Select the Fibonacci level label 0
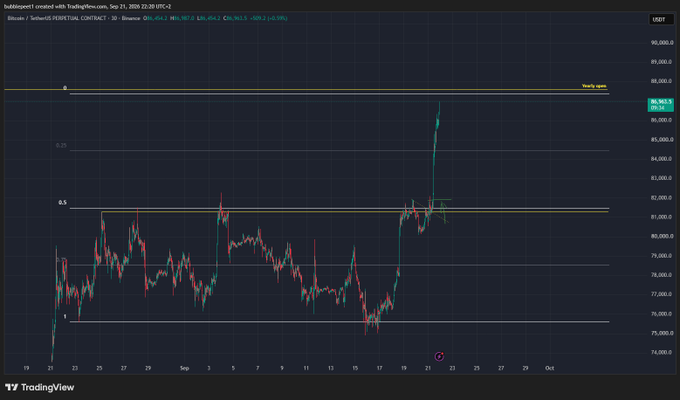680x400 pixels. click(65, 88)
